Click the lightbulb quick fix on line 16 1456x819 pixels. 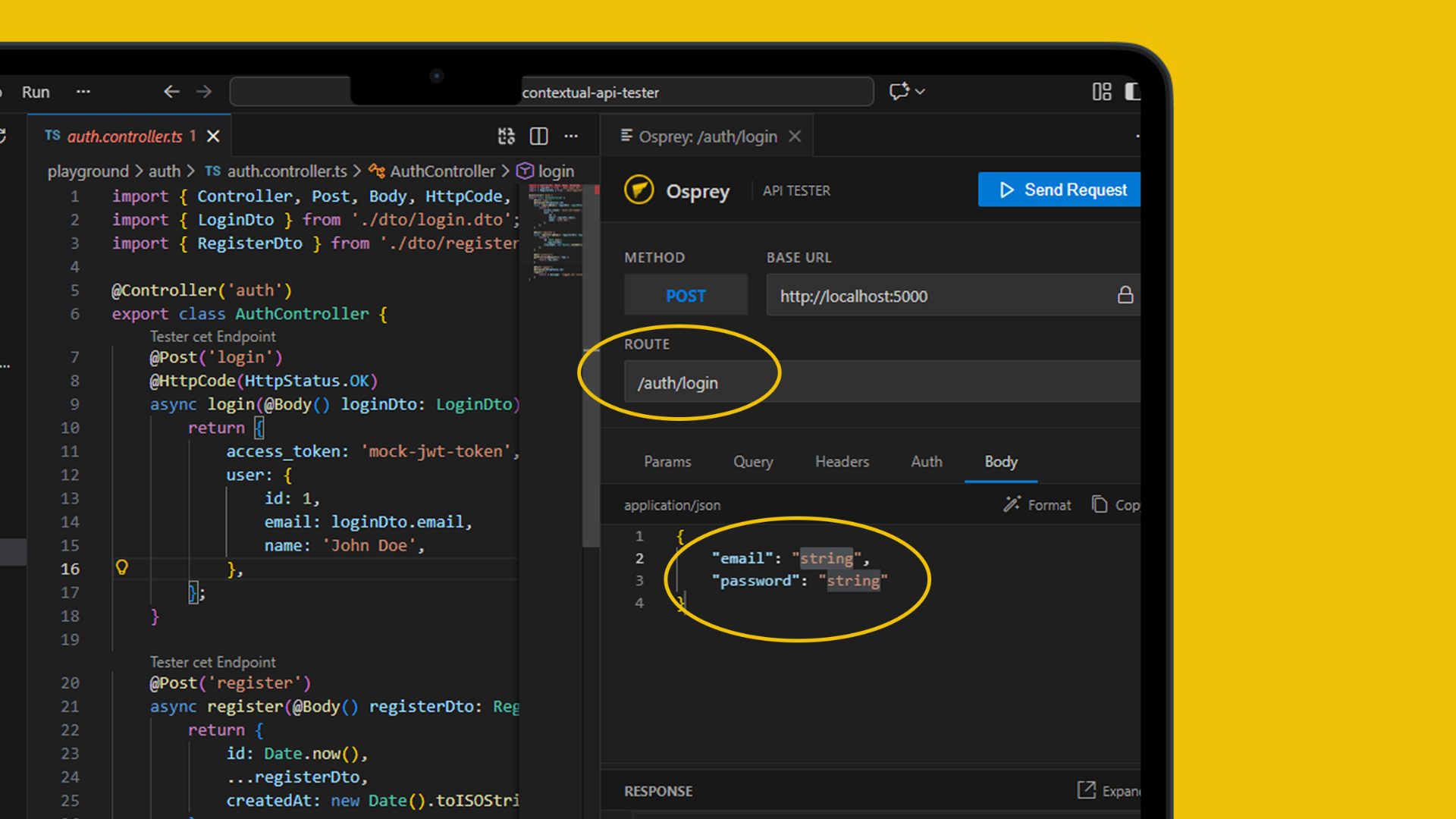pyautogui.click(x=122, y=567)
